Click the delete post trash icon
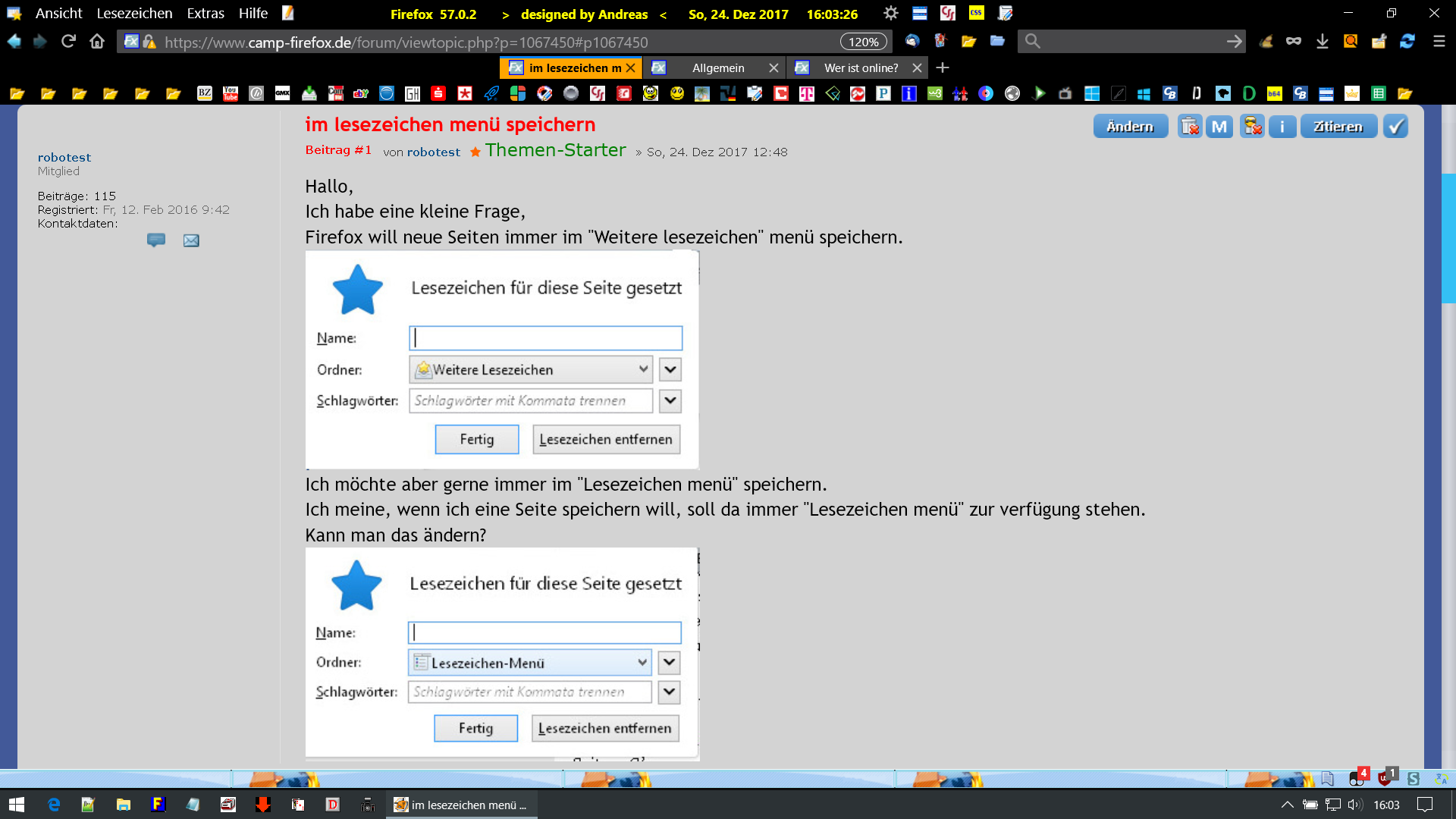 point(1190,127)
